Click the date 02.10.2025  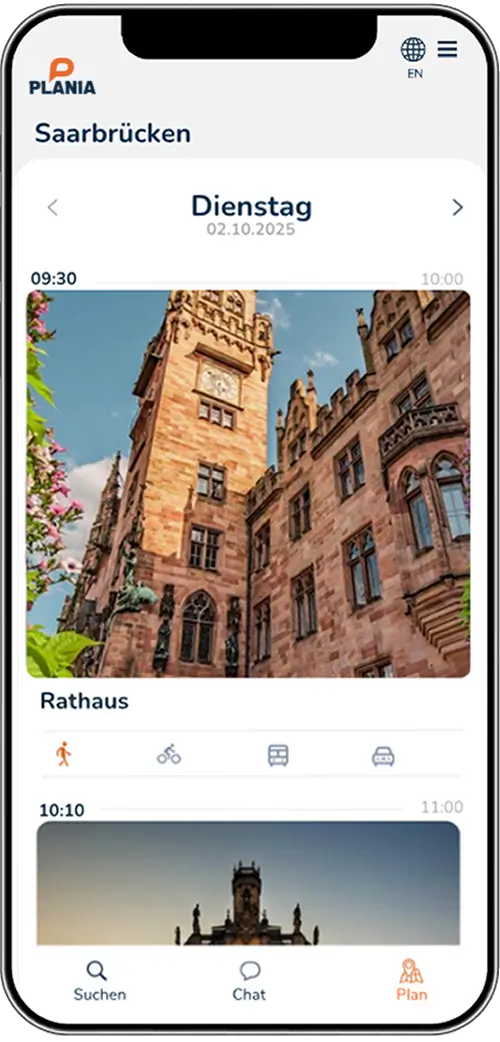click(251, 230)
